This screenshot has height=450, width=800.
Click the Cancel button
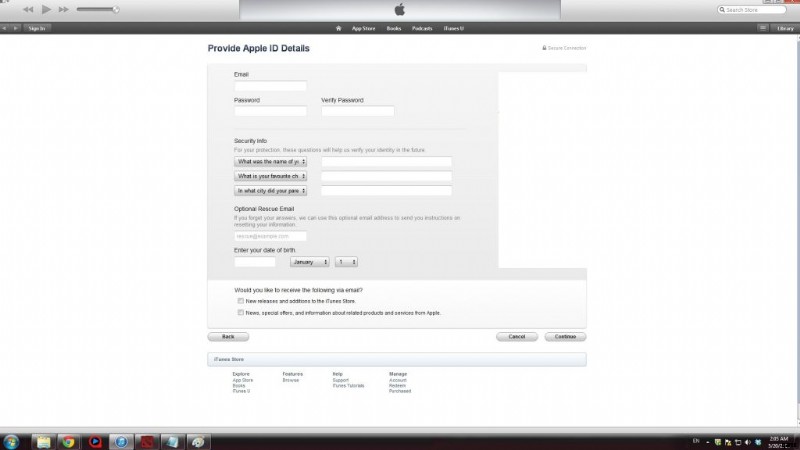517,337
